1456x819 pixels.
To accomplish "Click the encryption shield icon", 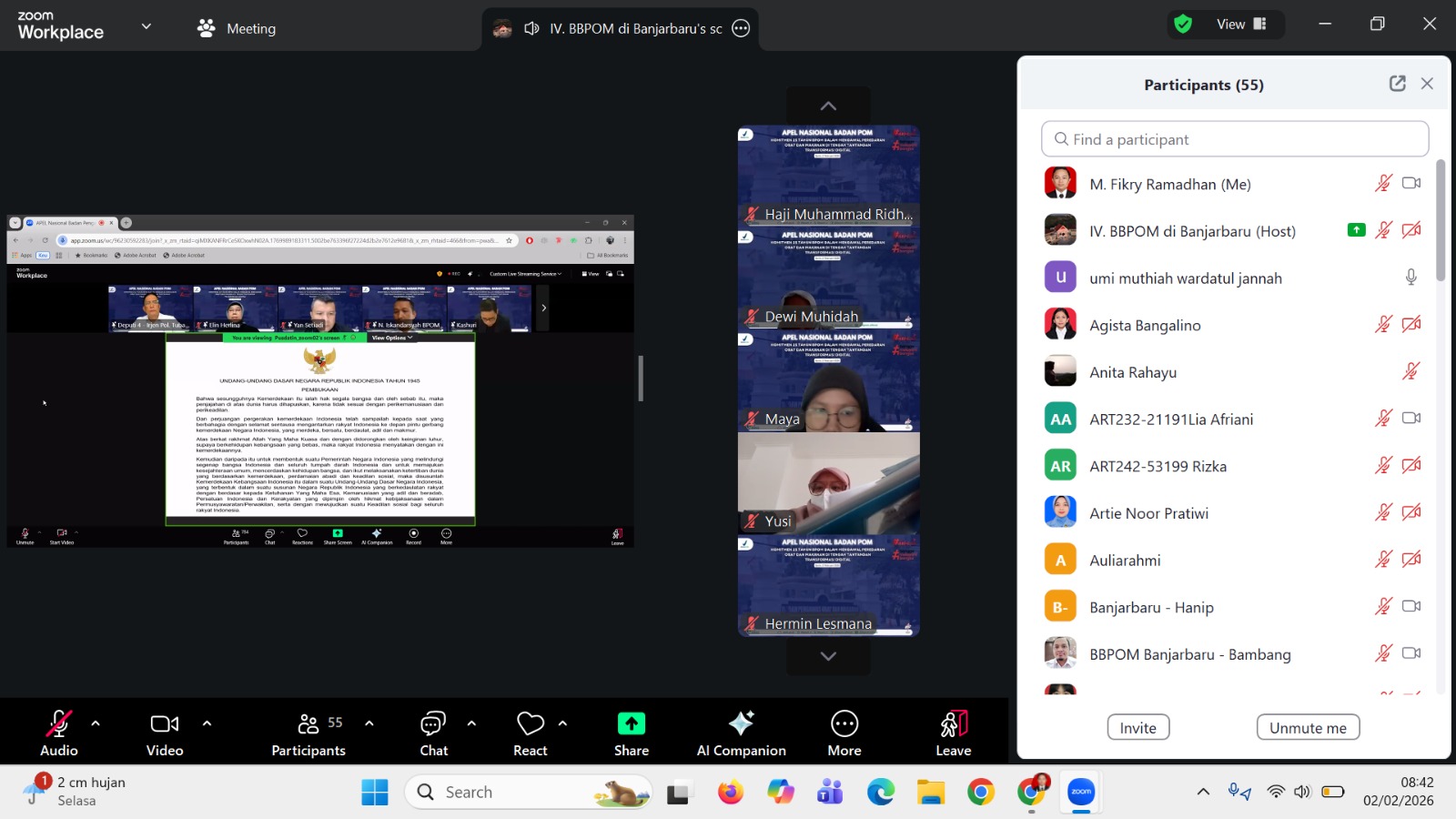I will pos(1183,25).
